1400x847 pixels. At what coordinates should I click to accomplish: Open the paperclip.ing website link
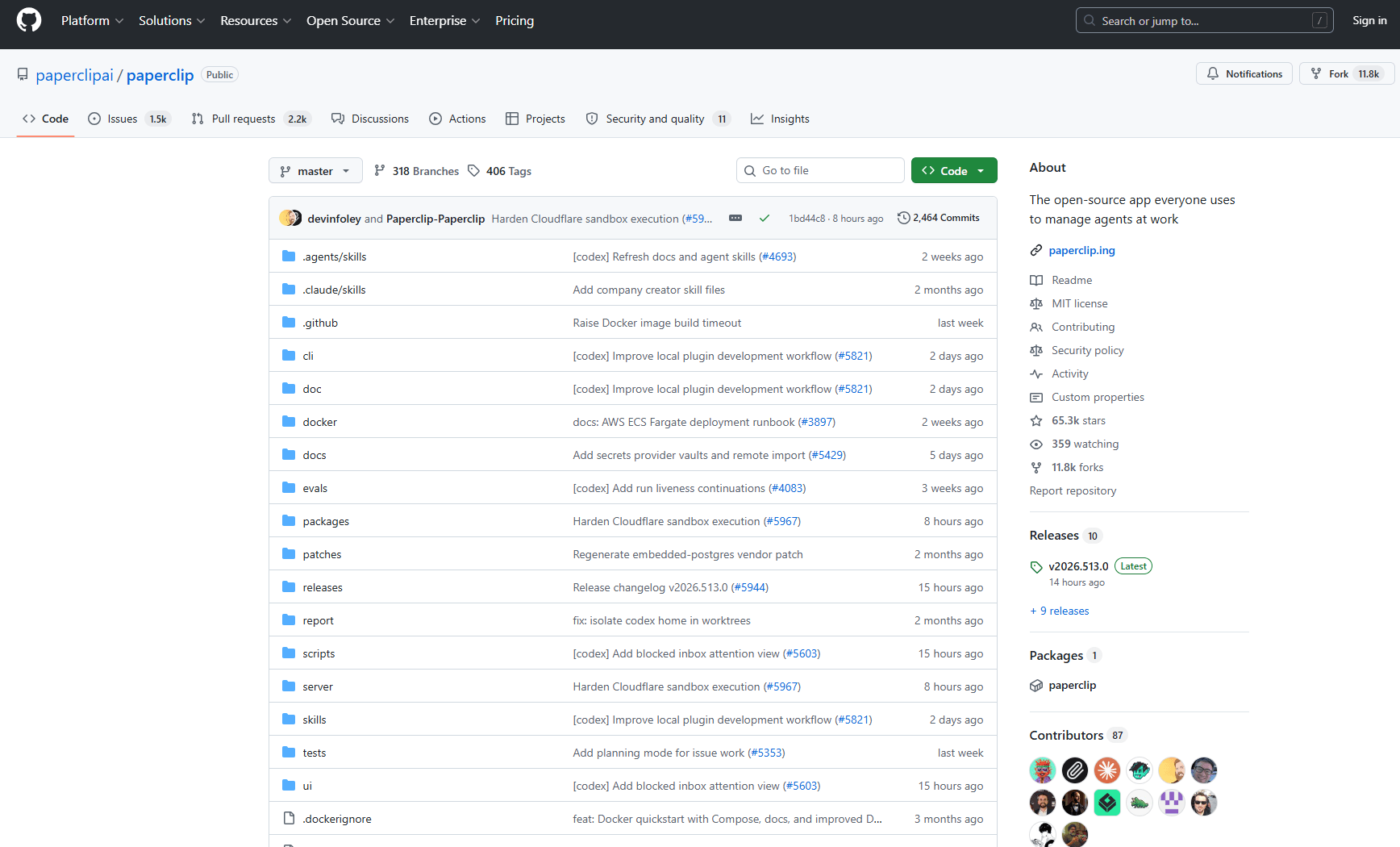coord(1081,251)
